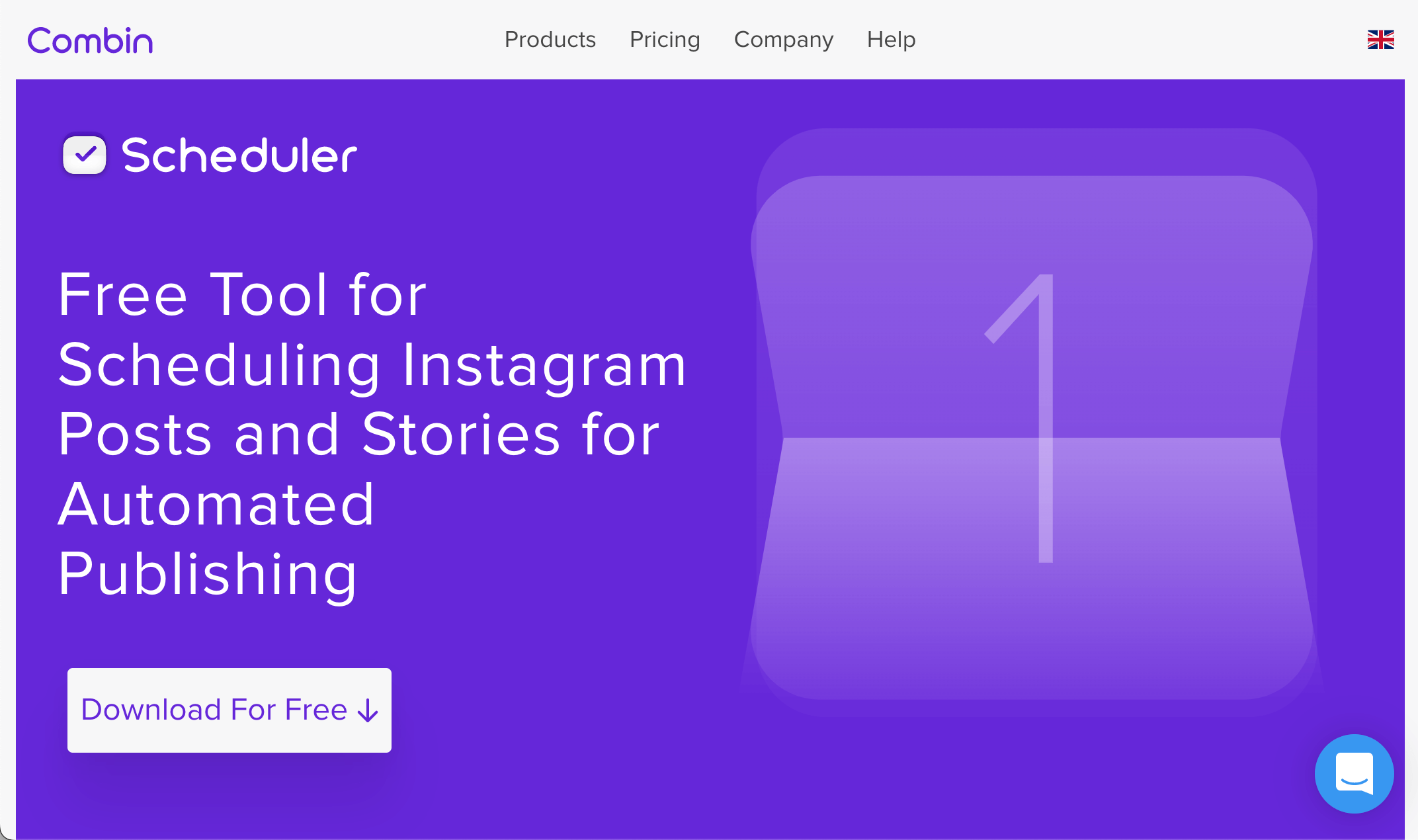Click the speech bubble in chat icon

1354,773
